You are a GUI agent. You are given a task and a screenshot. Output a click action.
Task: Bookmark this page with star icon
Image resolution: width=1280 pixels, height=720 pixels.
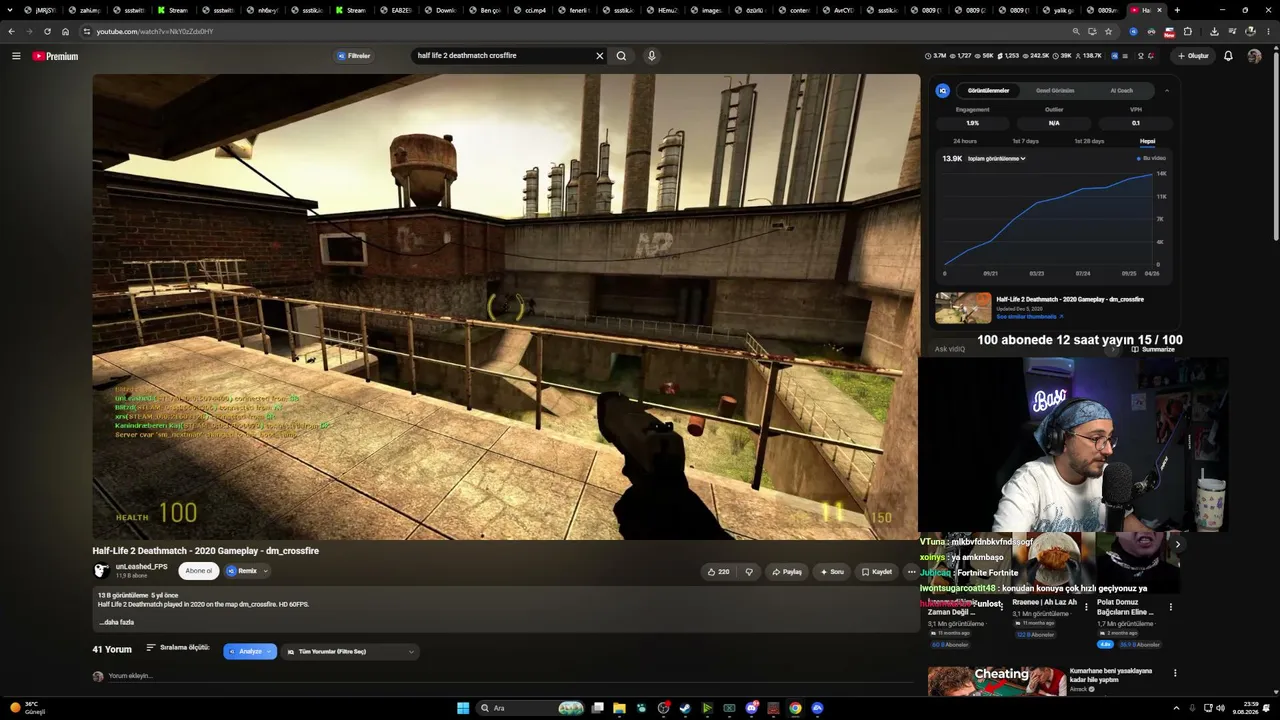pos(1108,31)
